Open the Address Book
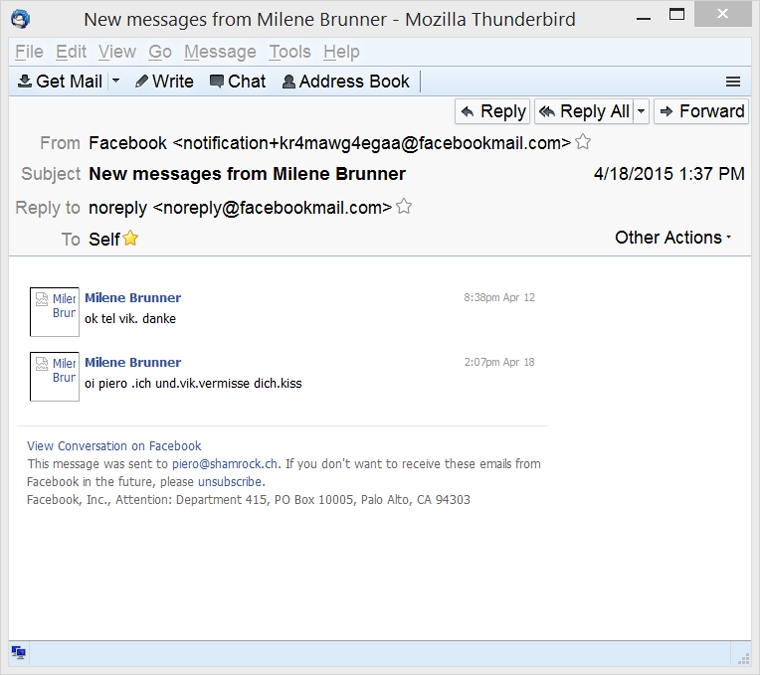 345,82
